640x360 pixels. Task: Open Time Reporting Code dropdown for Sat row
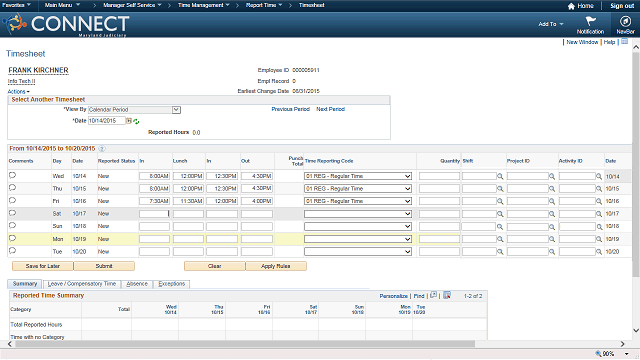[358, 214]
